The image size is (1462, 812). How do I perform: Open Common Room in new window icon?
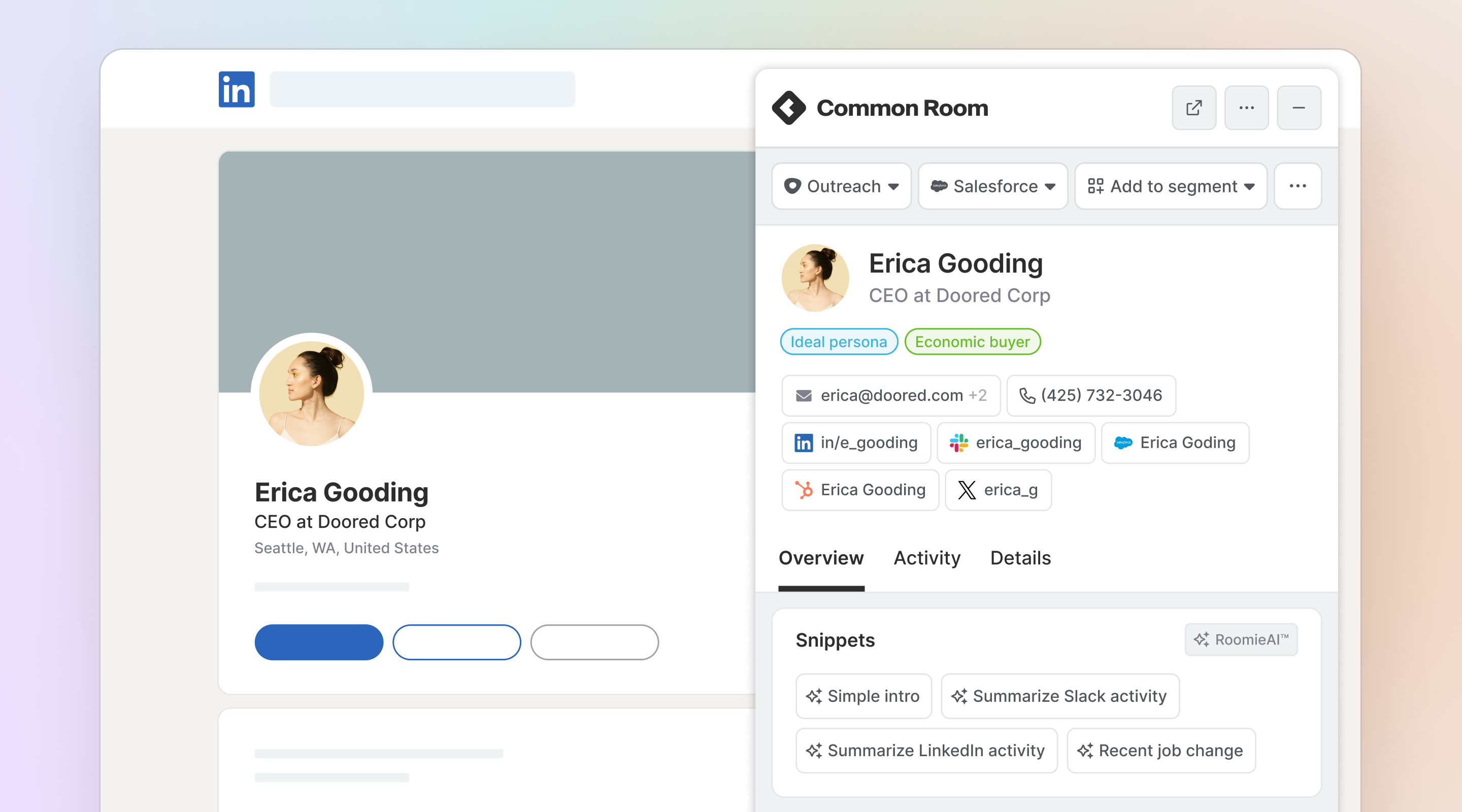pos(1194,108)
